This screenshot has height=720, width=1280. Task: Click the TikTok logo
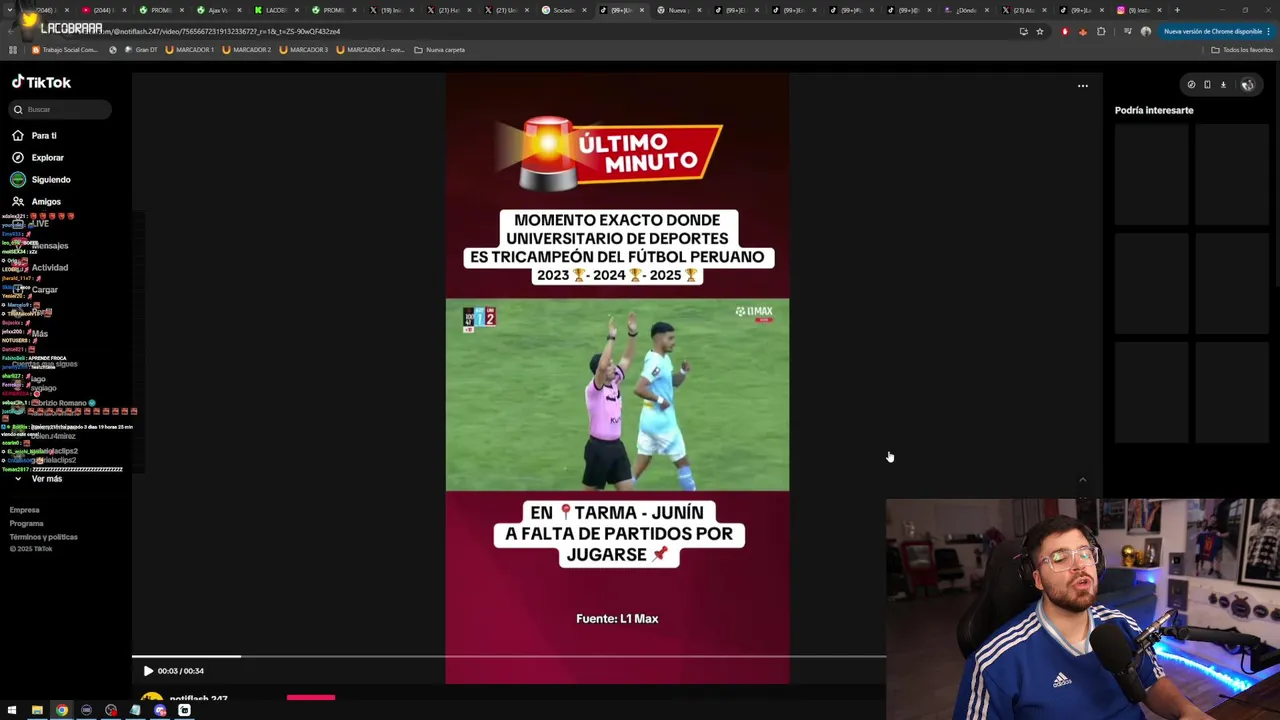[x=41, y=82]
